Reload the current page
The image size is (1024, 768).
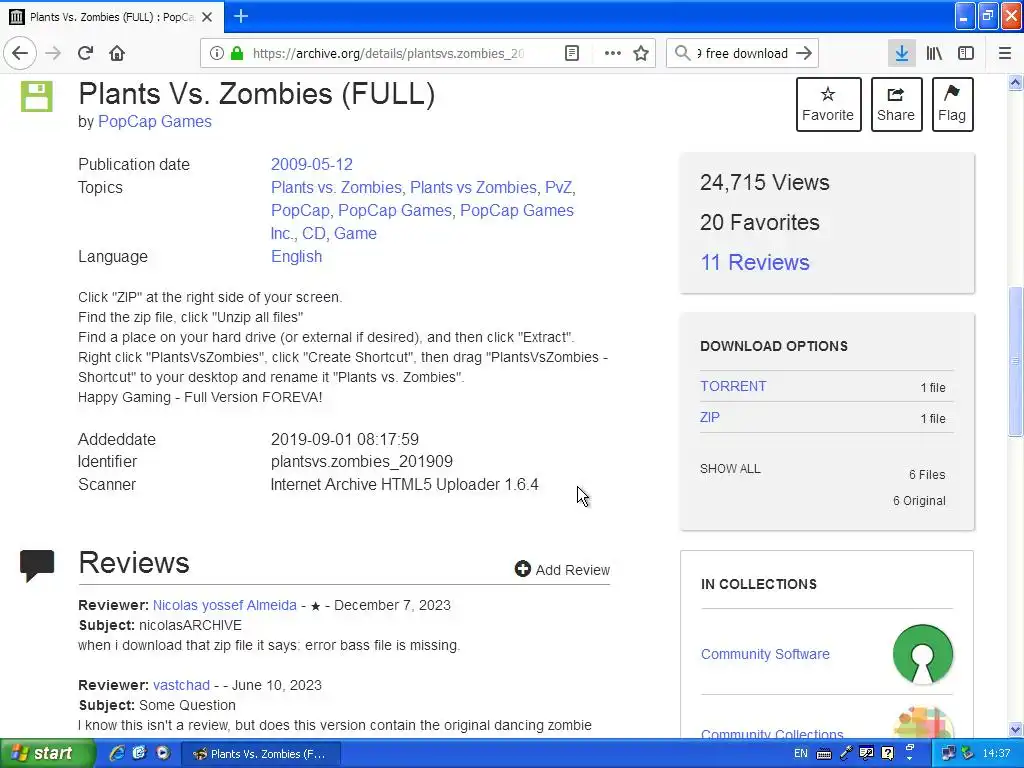[85, 53]
